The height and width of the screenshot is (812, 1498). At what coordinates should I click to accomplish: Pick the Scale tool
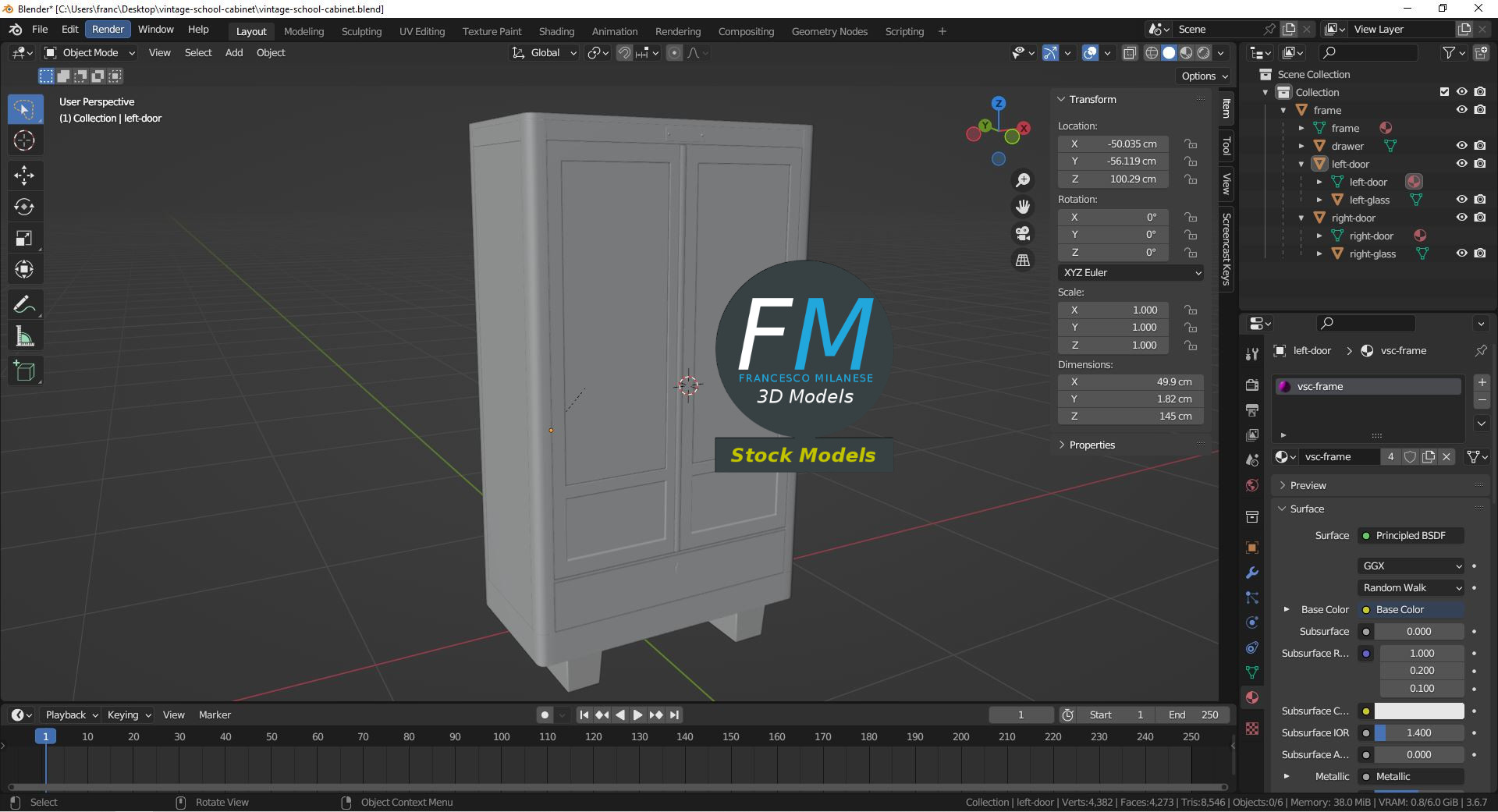(24, 238)
